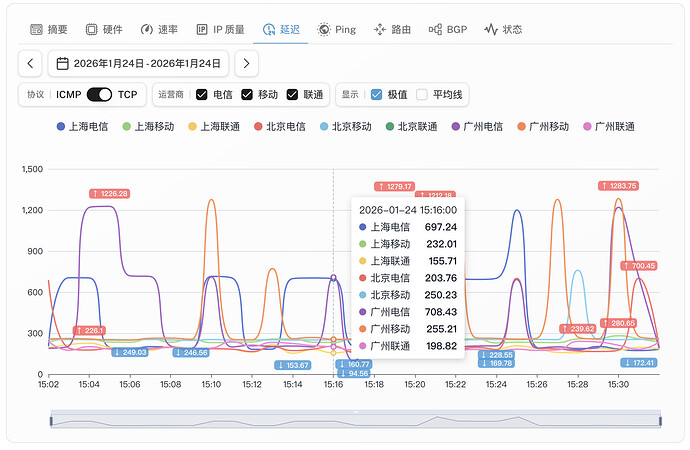
Task: Select the TCP protocol label
Action: [127, 95]
